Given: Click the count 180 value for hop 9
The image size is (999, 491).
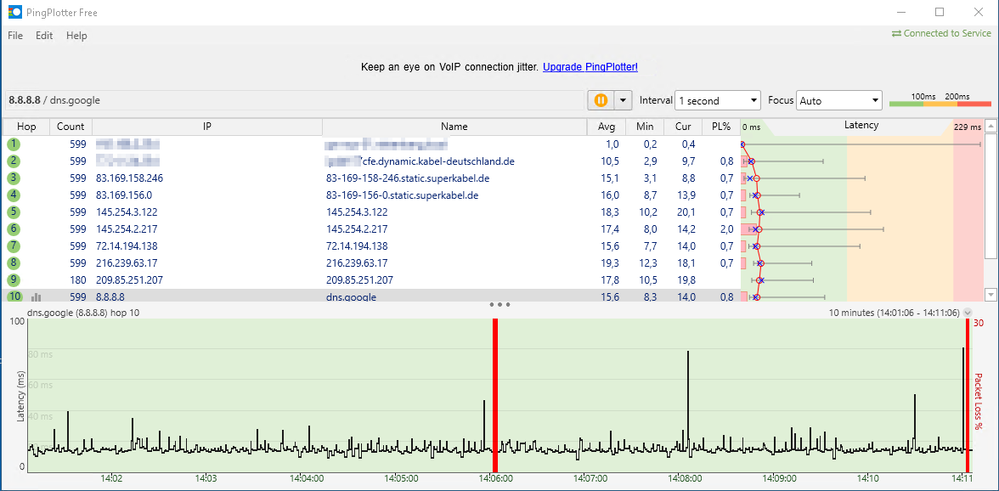Looking at the screenshot, I should [77, 280].
